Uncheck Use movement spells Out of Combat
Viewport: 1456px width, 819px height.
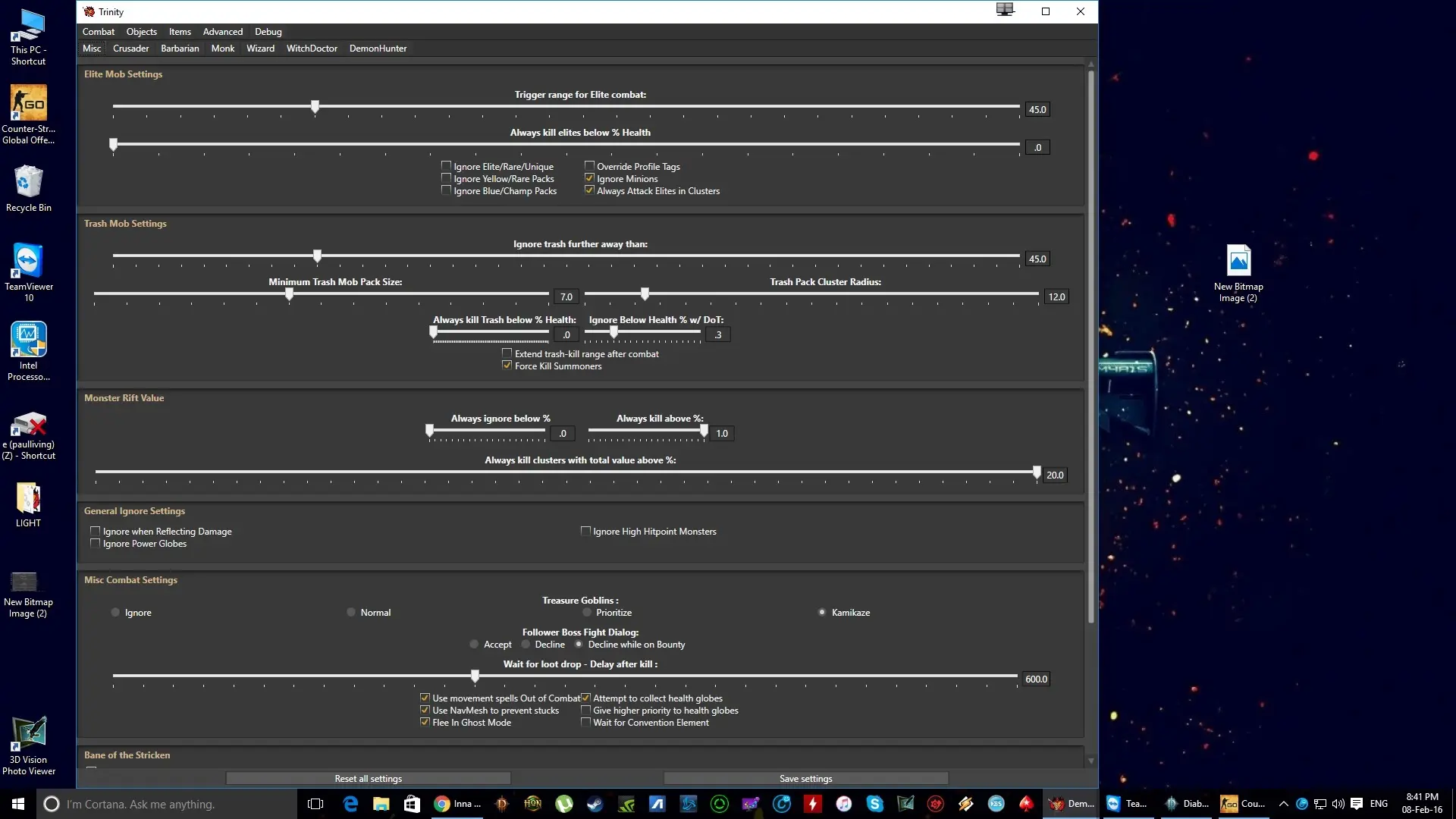tap(425, 698)
